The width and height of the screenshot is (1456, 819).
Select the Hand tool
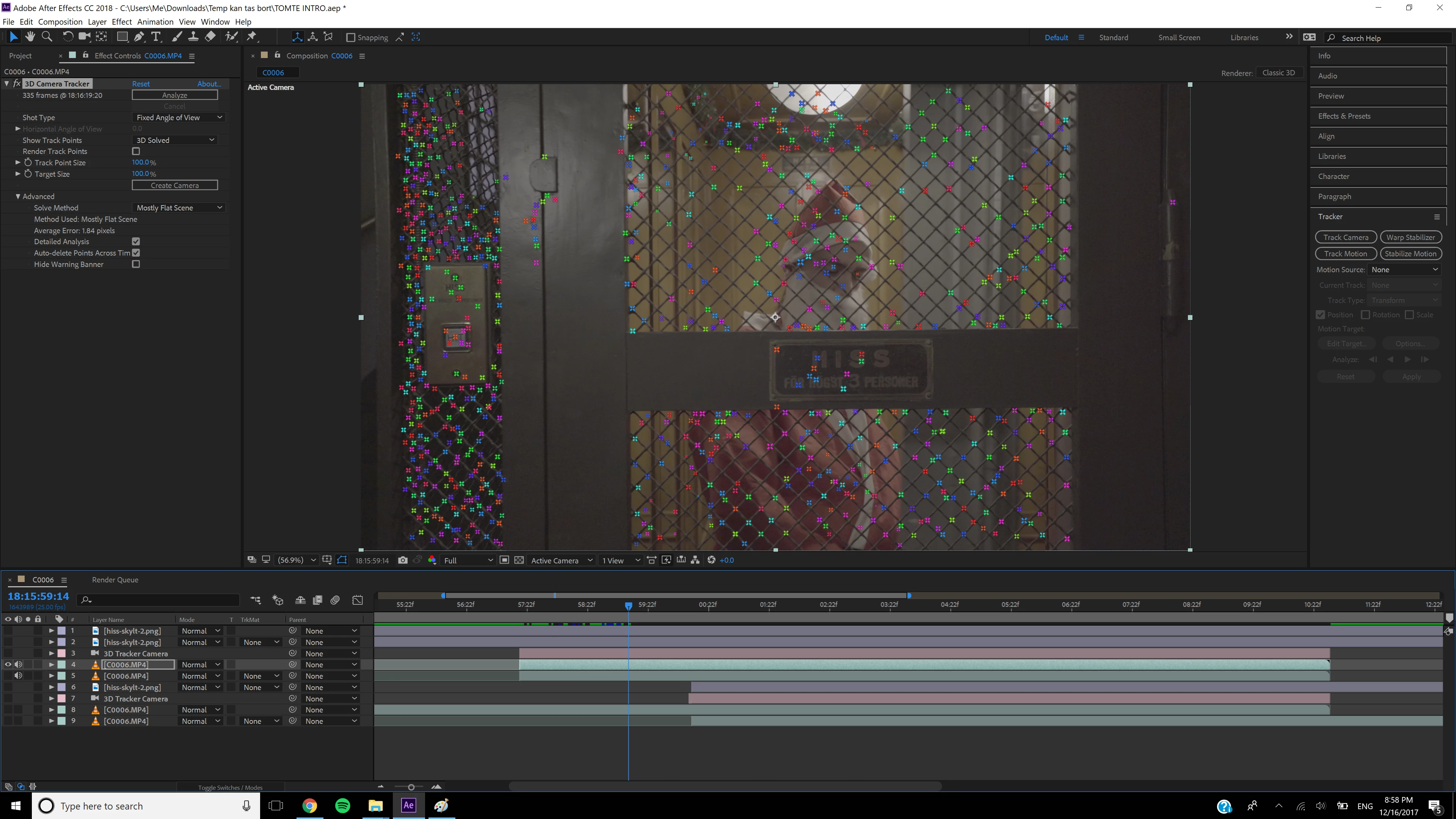point(30,37)
